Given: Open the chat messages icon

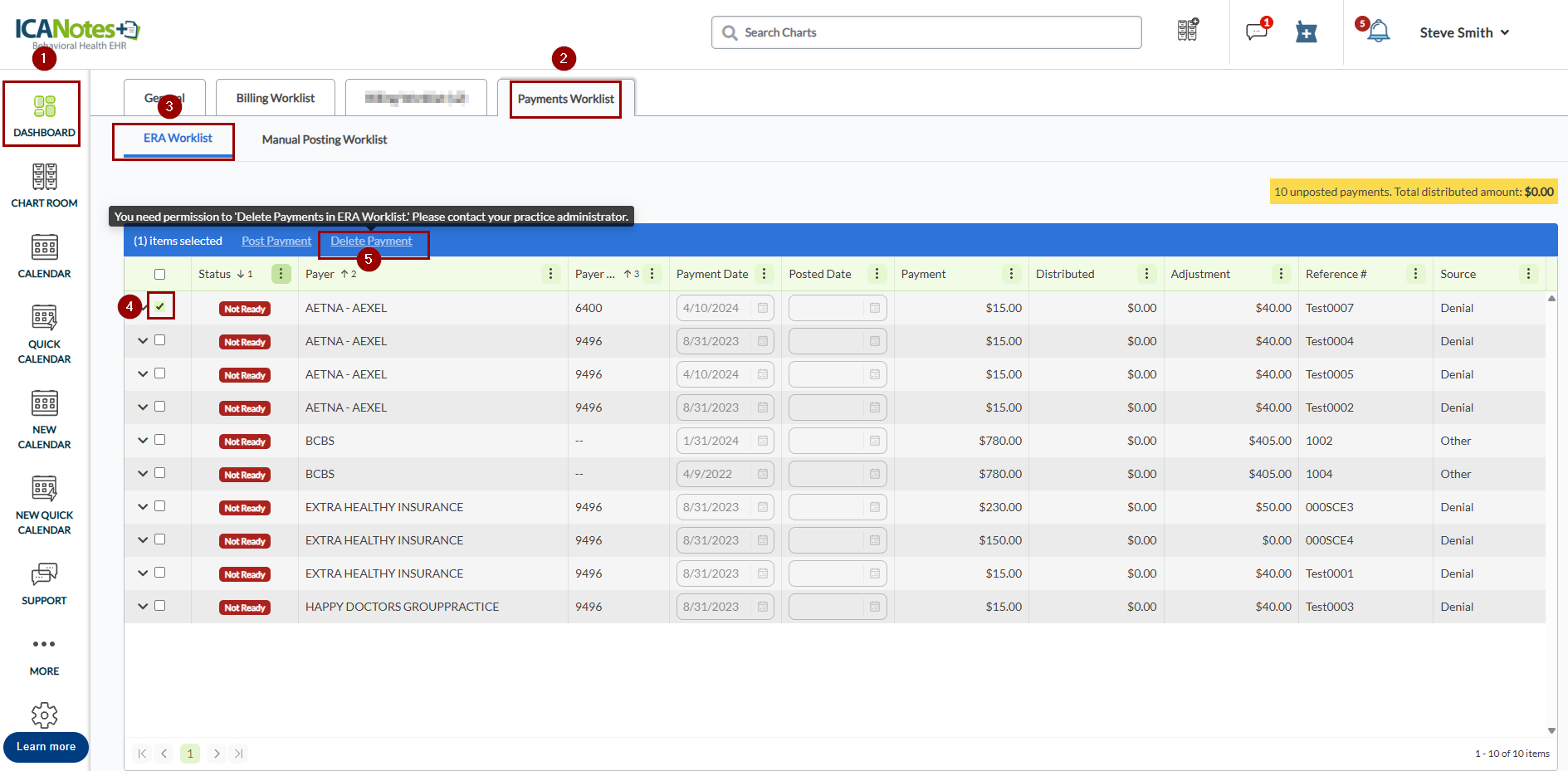Looking at the screenshot, I should click(1256, 32).
